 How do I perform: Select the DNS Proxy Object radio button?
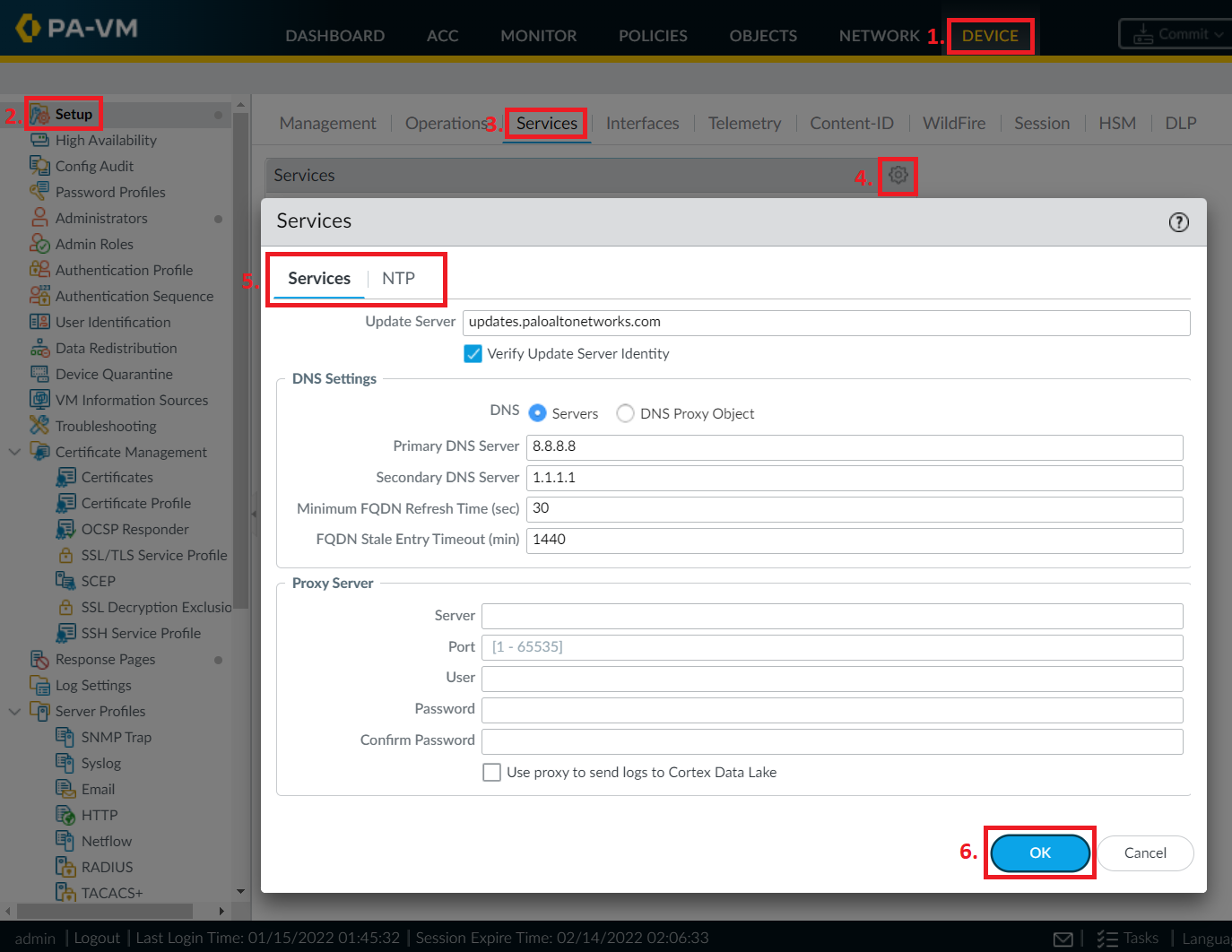pos(625,413)
